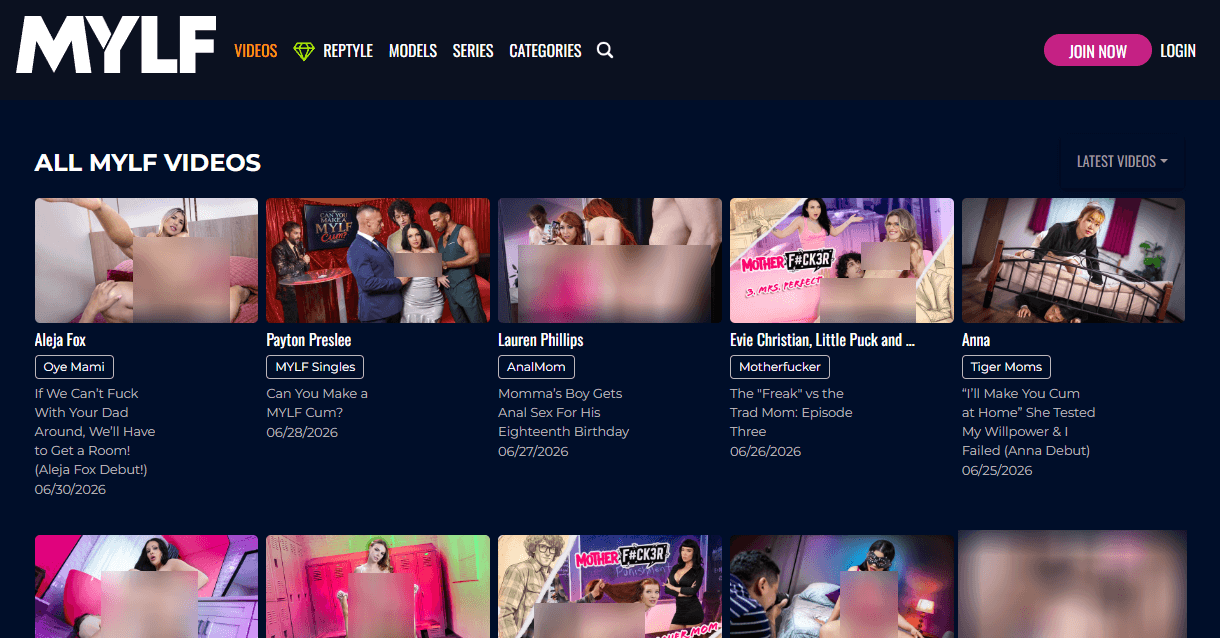Click the All MYLF Videos heading
Screen dimensions: 1220x638
[x=148, y=163]
